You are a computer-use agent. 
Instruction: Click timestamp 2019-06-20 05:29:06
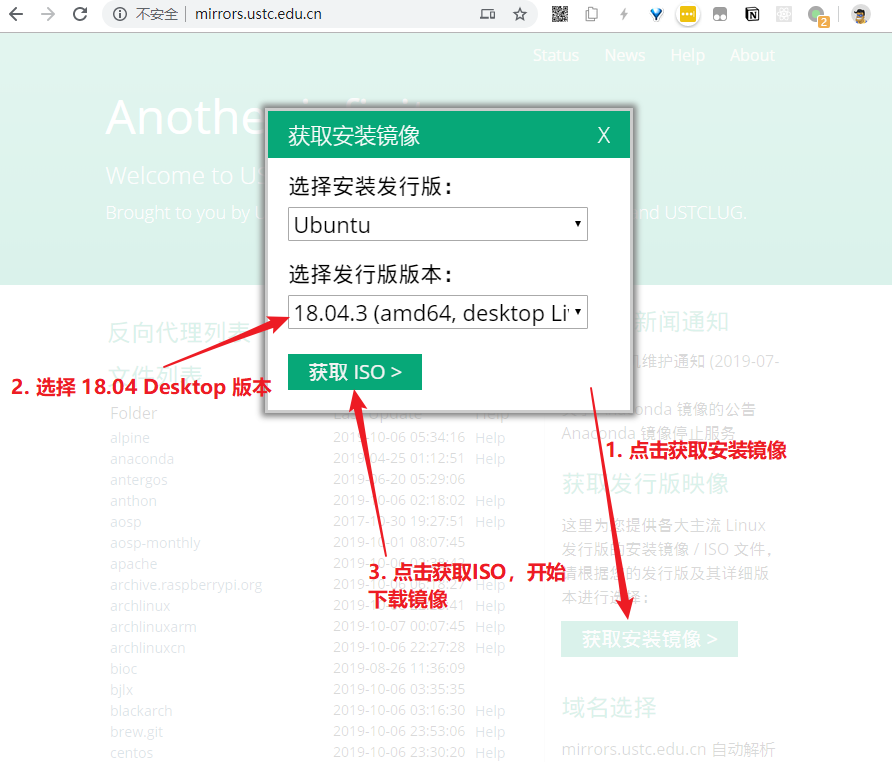(399, 479)
